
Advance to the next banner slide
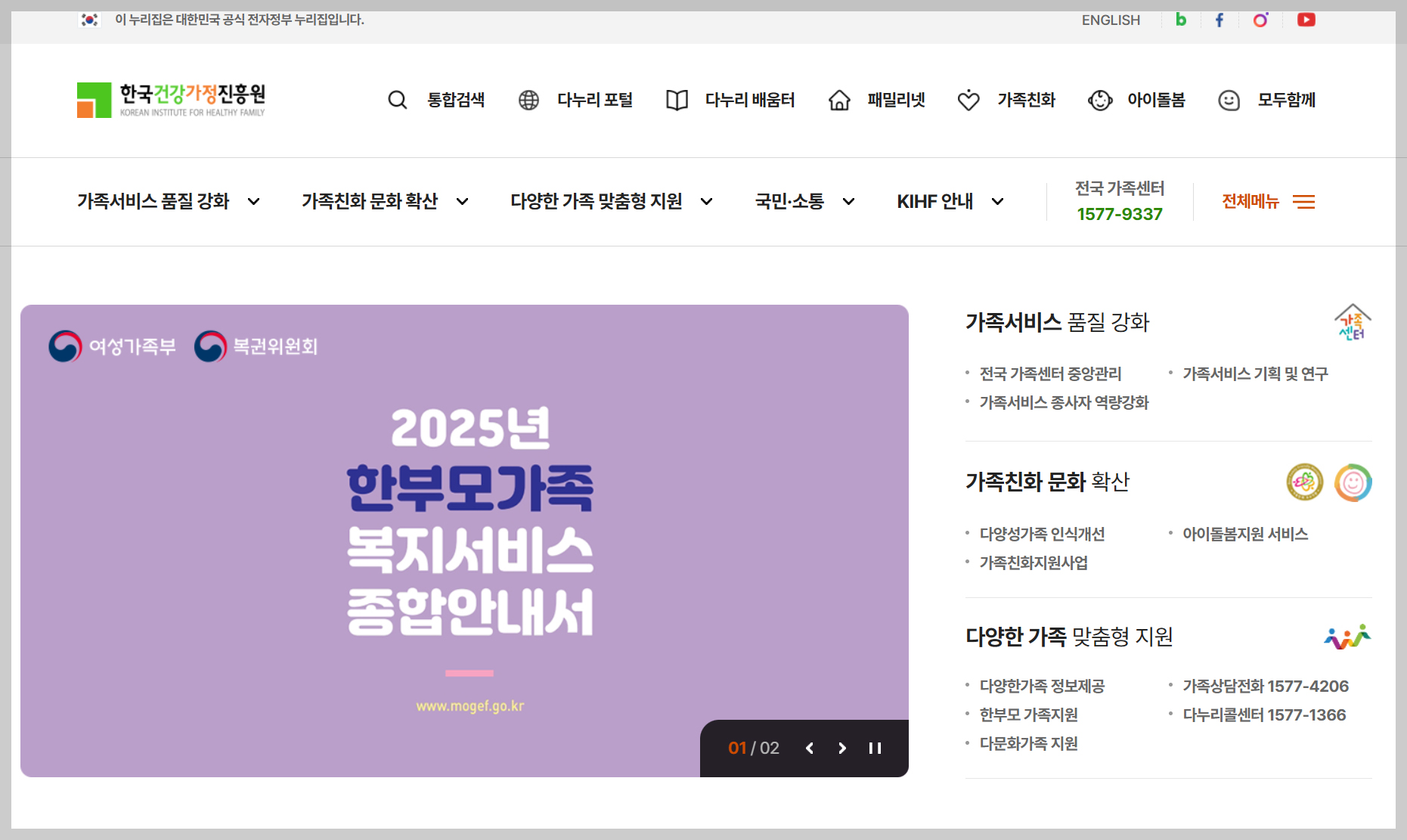pyautogui.click(x=841, y=748)
